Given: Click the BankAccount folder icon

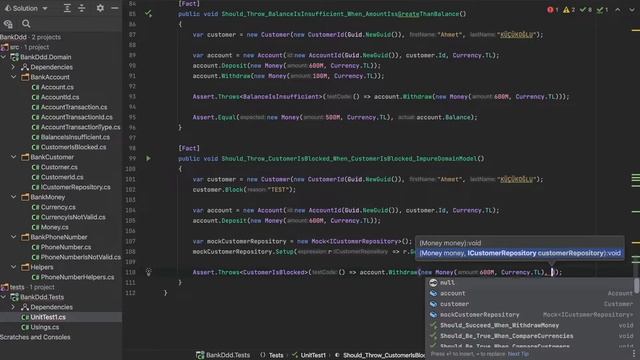Looking at the screenshot, I should [25, 77].
